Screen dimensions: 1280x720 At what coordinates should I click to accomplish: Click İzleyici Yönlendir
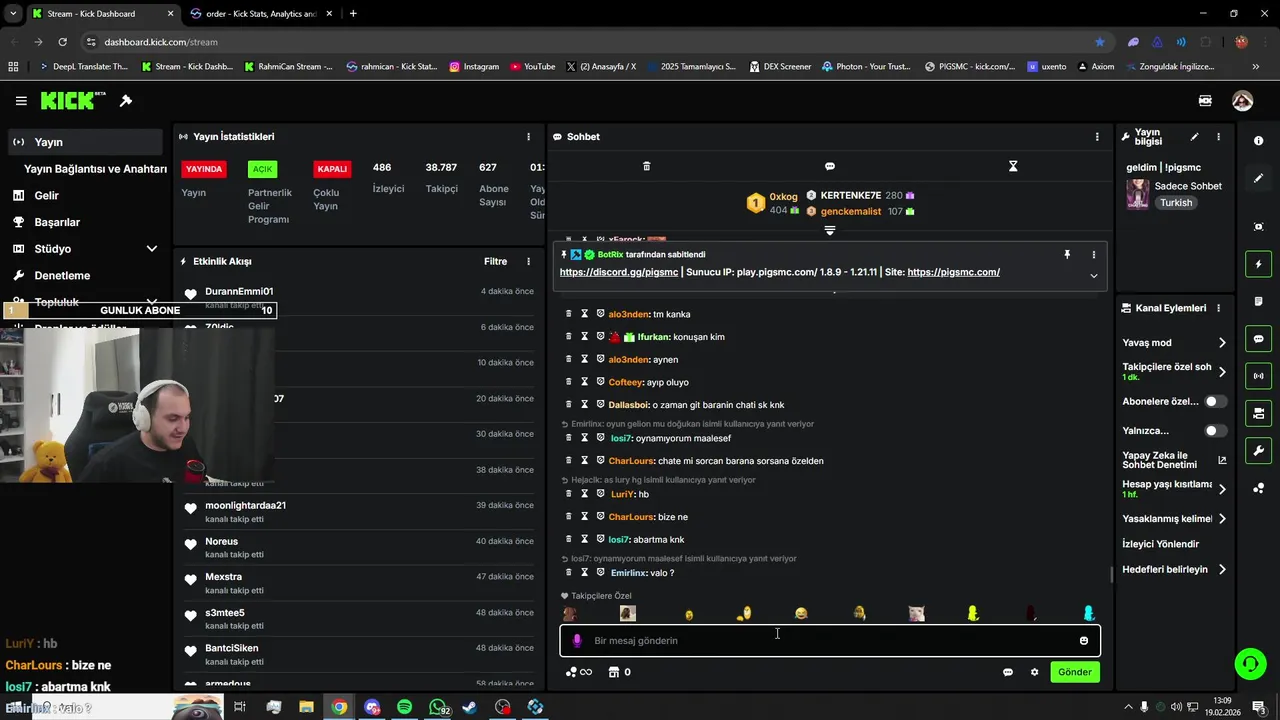point(1160,544)
